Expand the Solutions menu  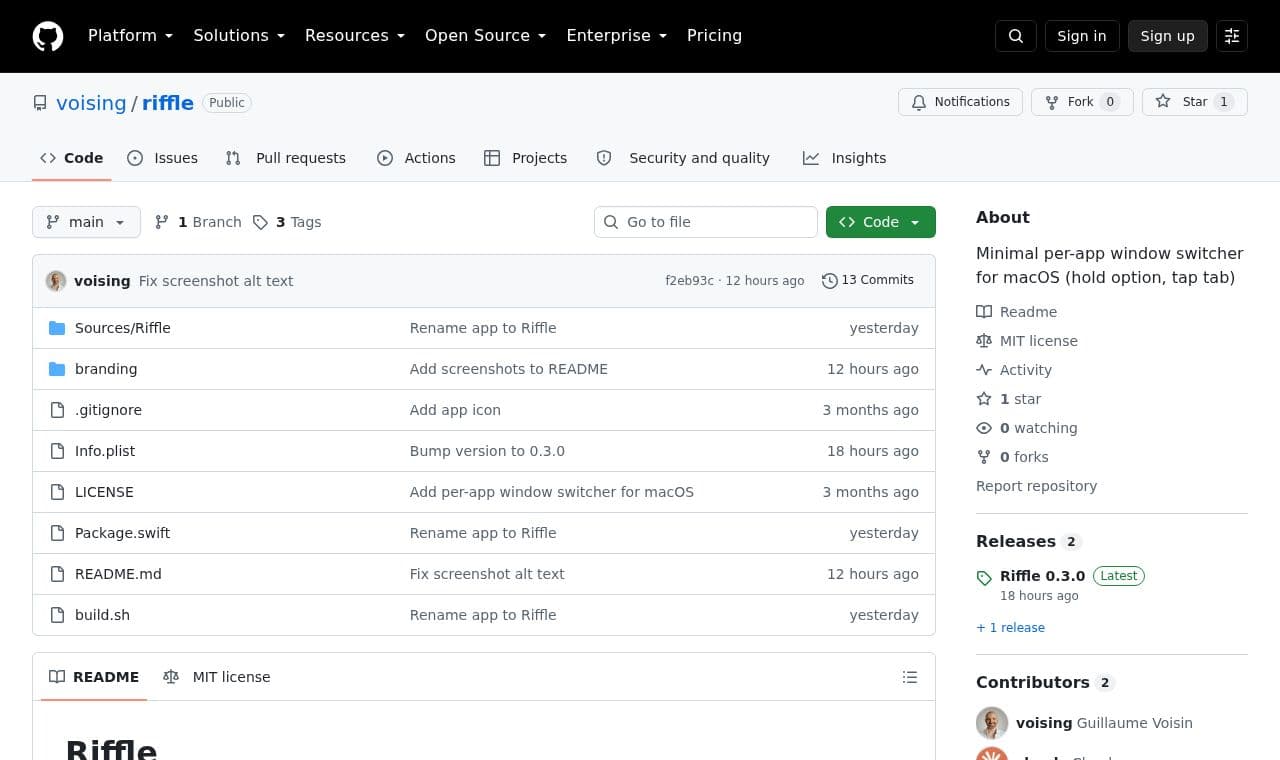pos(239,36)
